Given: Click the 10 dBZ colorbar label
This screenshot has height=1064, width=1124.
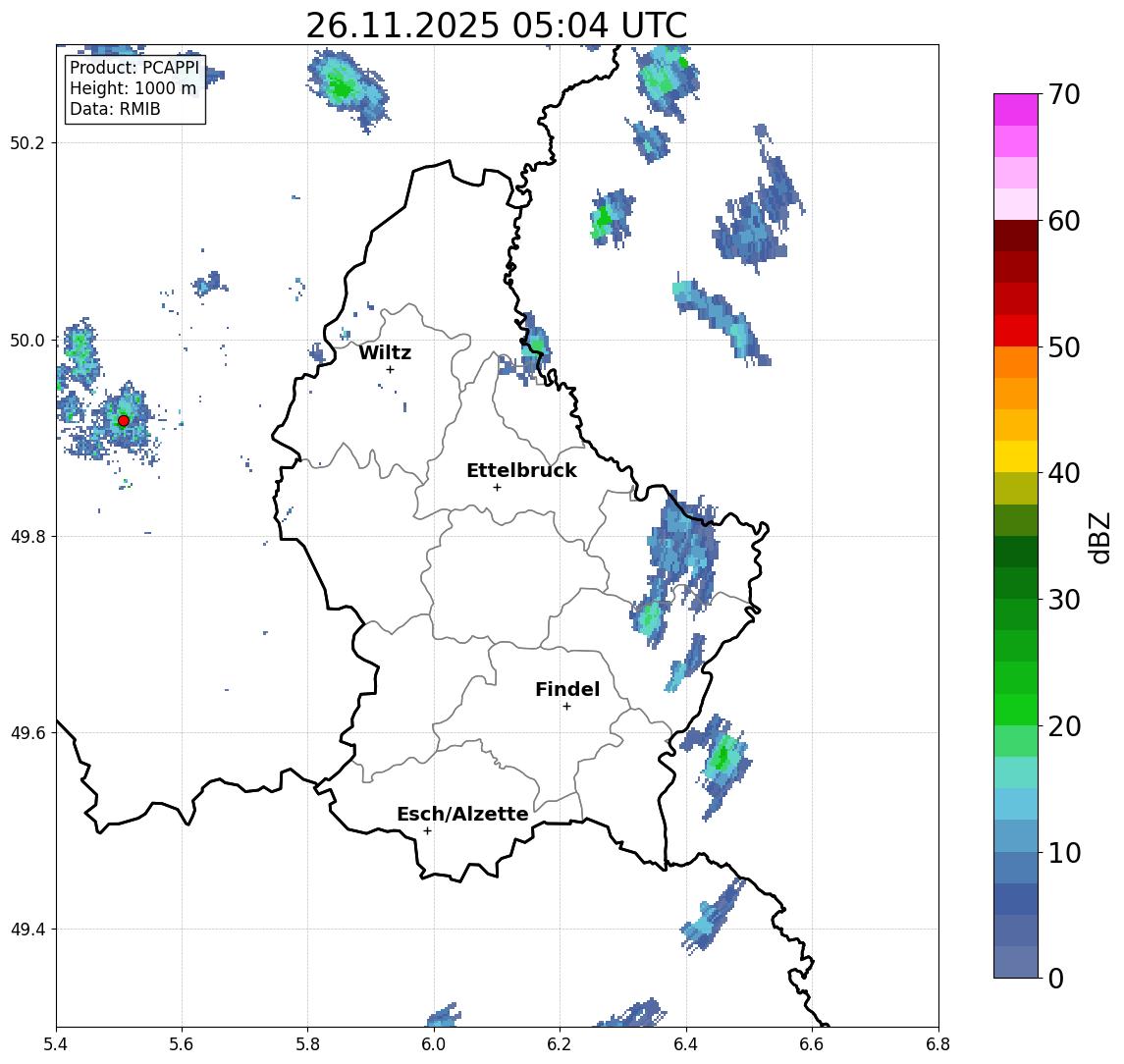Looking at the screenshot, I should pos(1064,853).
